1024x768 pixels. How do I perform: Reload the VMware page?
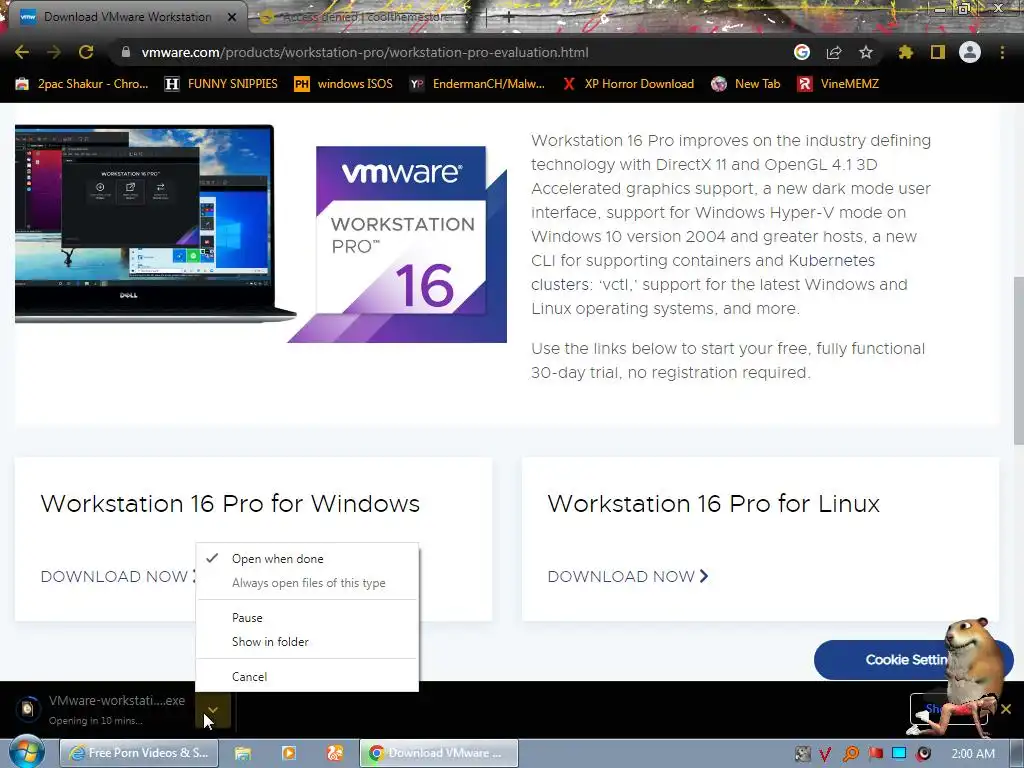tap(86, 52)
